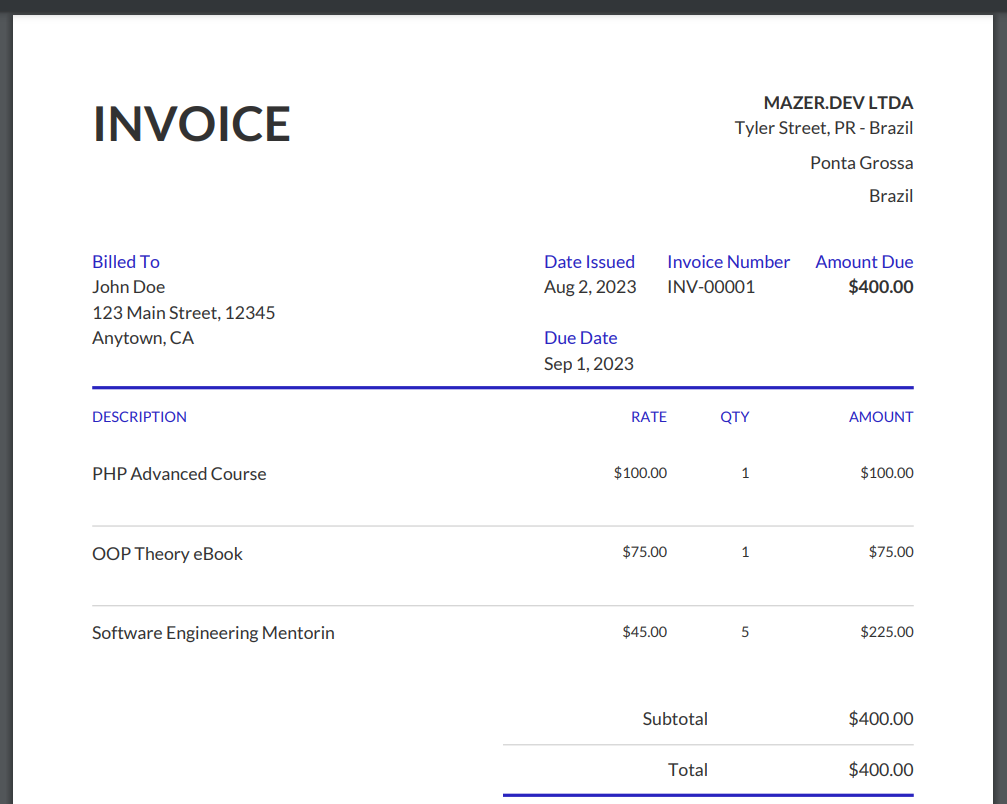
Task: Click the QTY column header
Action: 734,417
